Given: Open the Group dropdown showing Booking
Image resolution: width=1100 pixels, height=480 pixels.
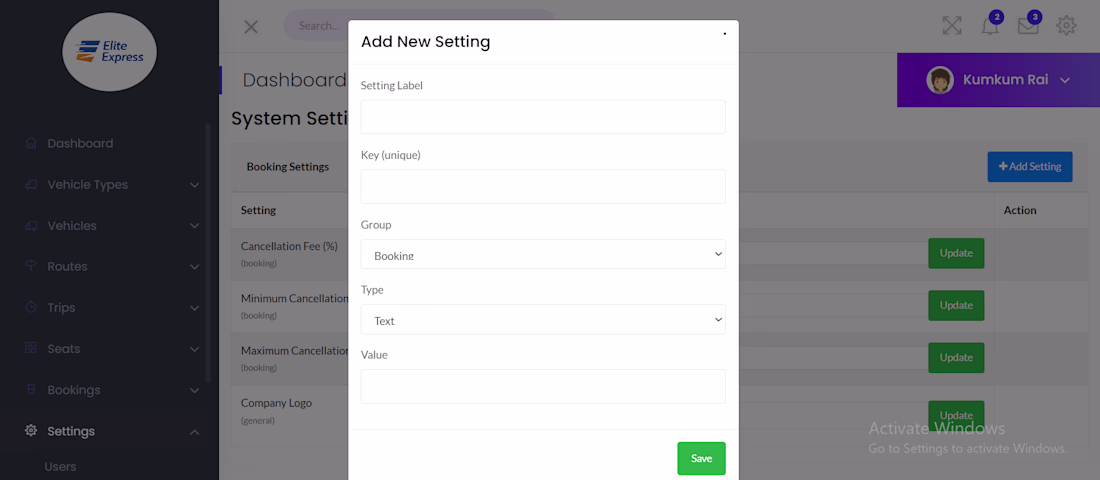Looking at the screenshot, I should click(x=543, y=254).
